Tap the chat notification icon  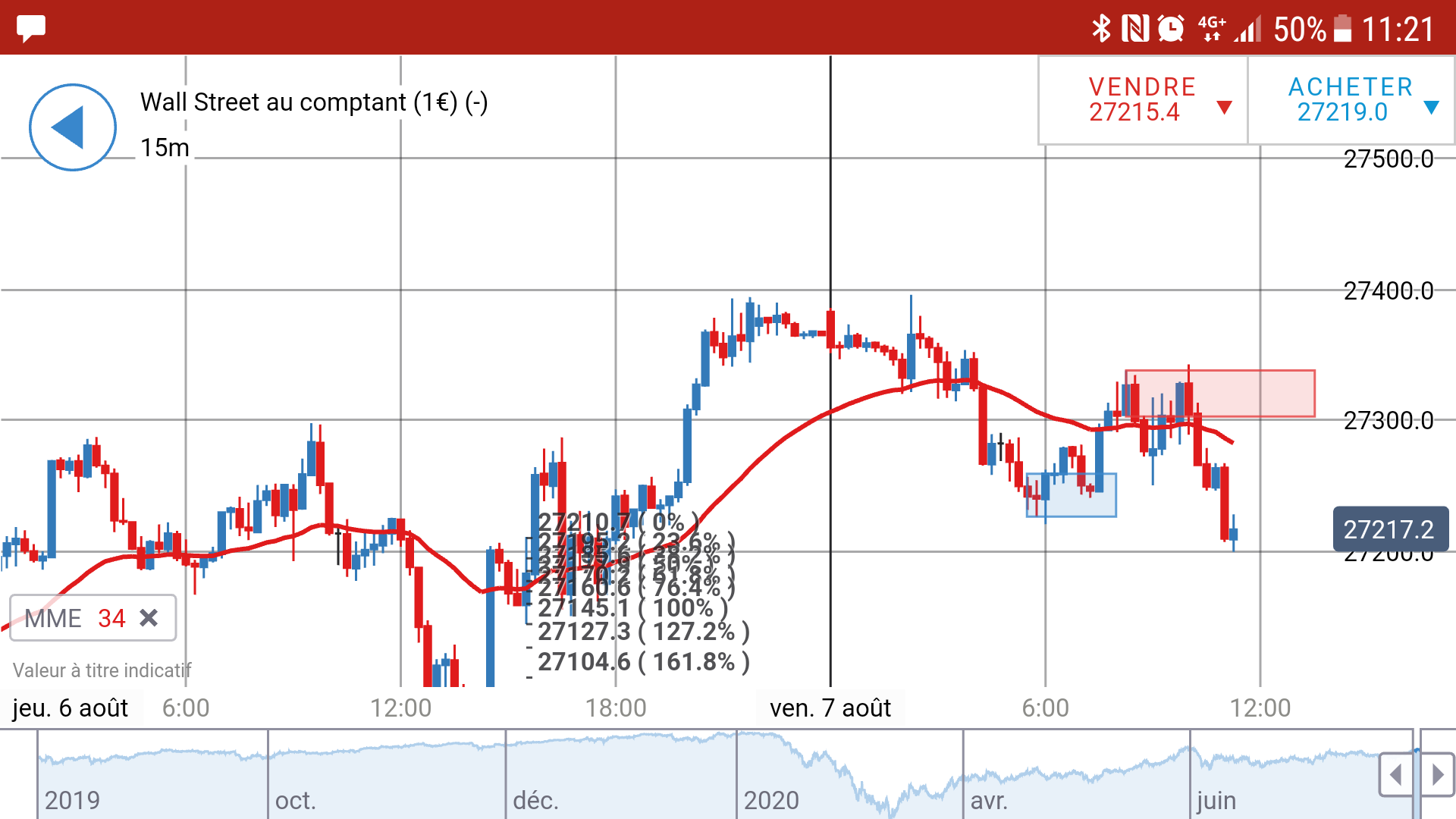click(31, 28)
